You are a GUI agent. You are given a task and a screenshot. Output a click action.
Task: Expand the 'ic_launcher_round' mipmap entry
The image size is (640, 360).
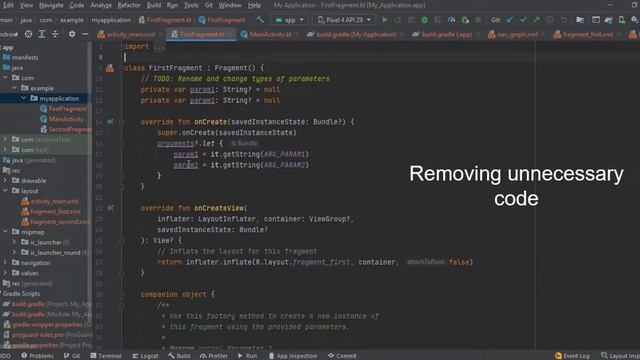[14, 252]
